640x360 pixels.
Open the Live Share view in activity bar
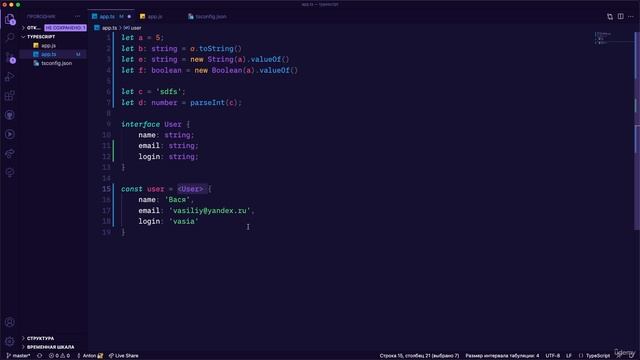point(10,153)
